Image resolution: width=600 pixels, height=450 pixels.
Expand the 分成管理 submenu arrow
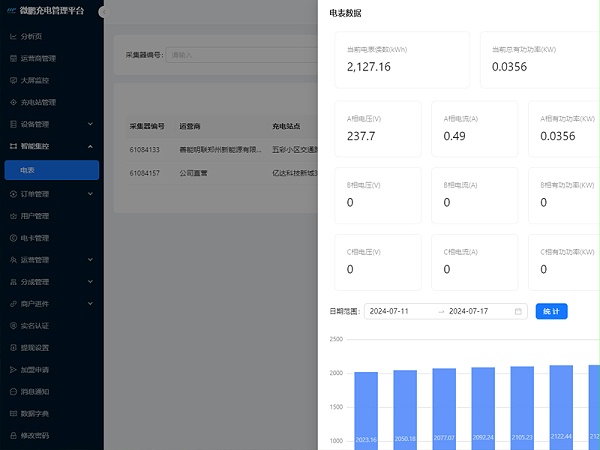pos(90,282)
